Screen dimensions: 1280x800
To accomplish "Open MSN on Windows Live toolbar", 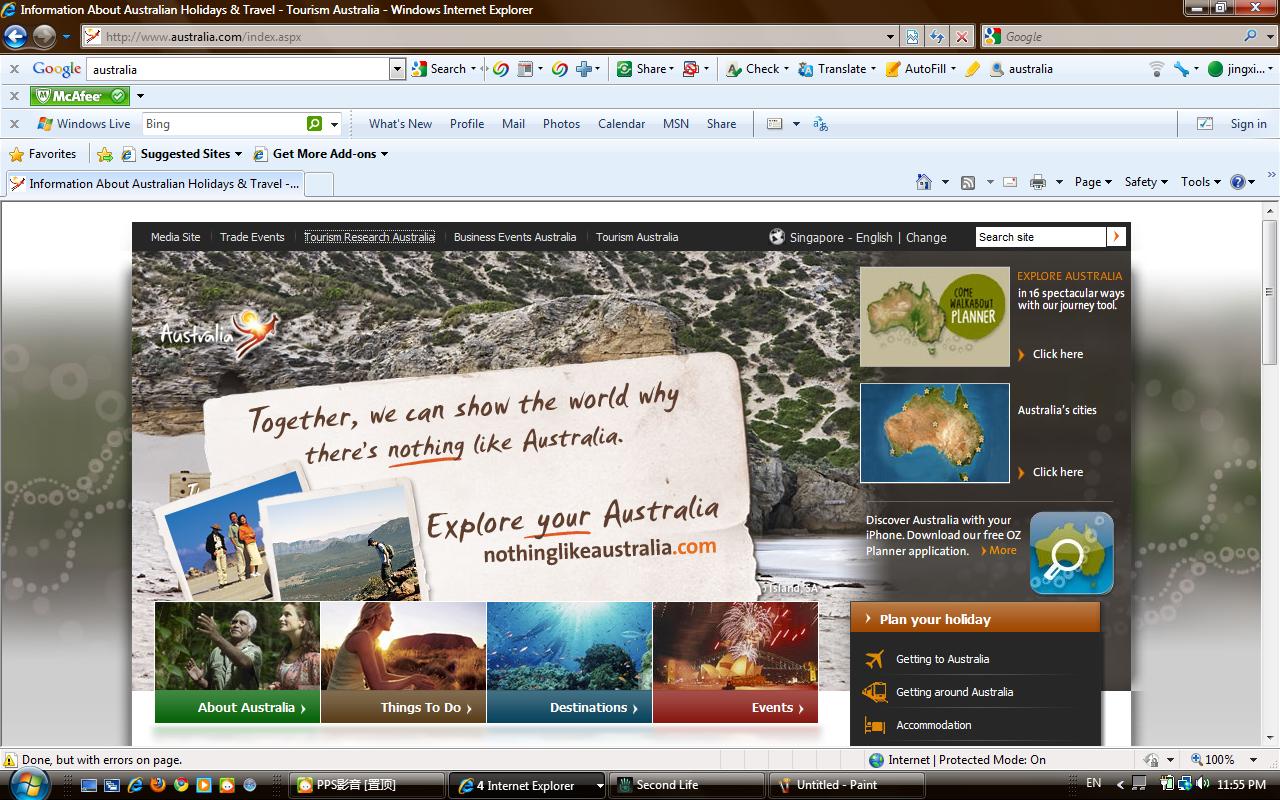I will point(676,124).
